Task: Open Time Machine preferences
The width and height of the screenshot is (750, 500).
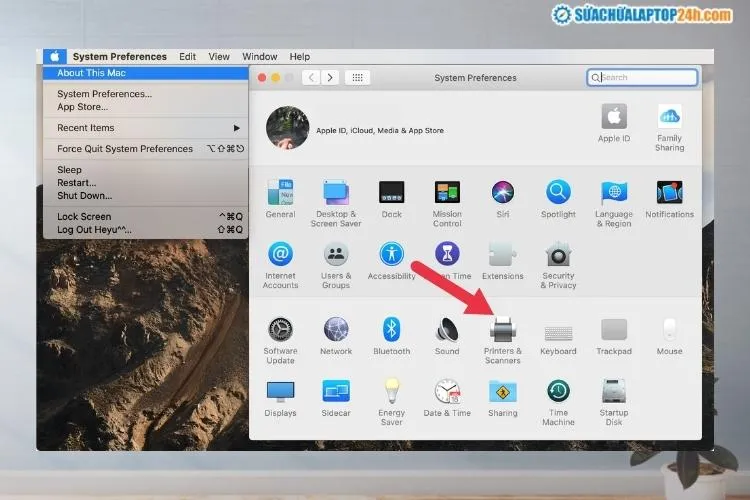Action: point(558,391)
